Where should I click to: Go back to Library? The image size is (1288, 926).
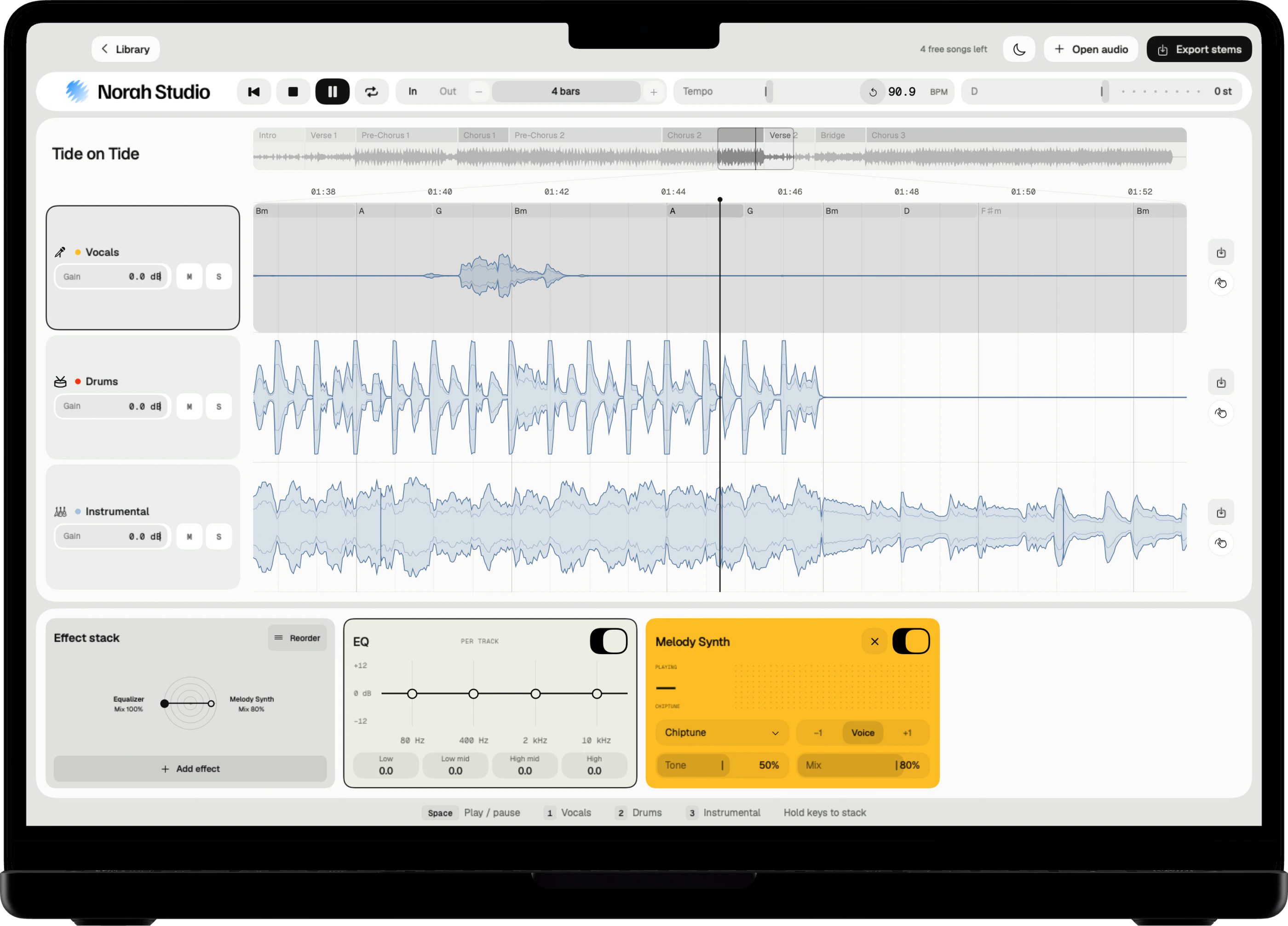126,49
